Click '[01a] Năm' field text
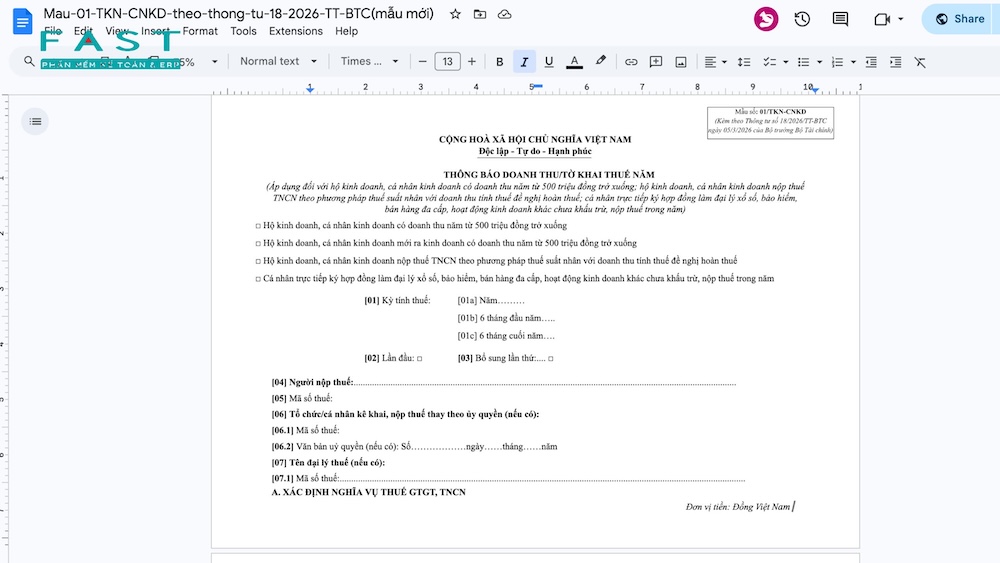Viewport: 1000px width, 563px height. pos(491,300)
